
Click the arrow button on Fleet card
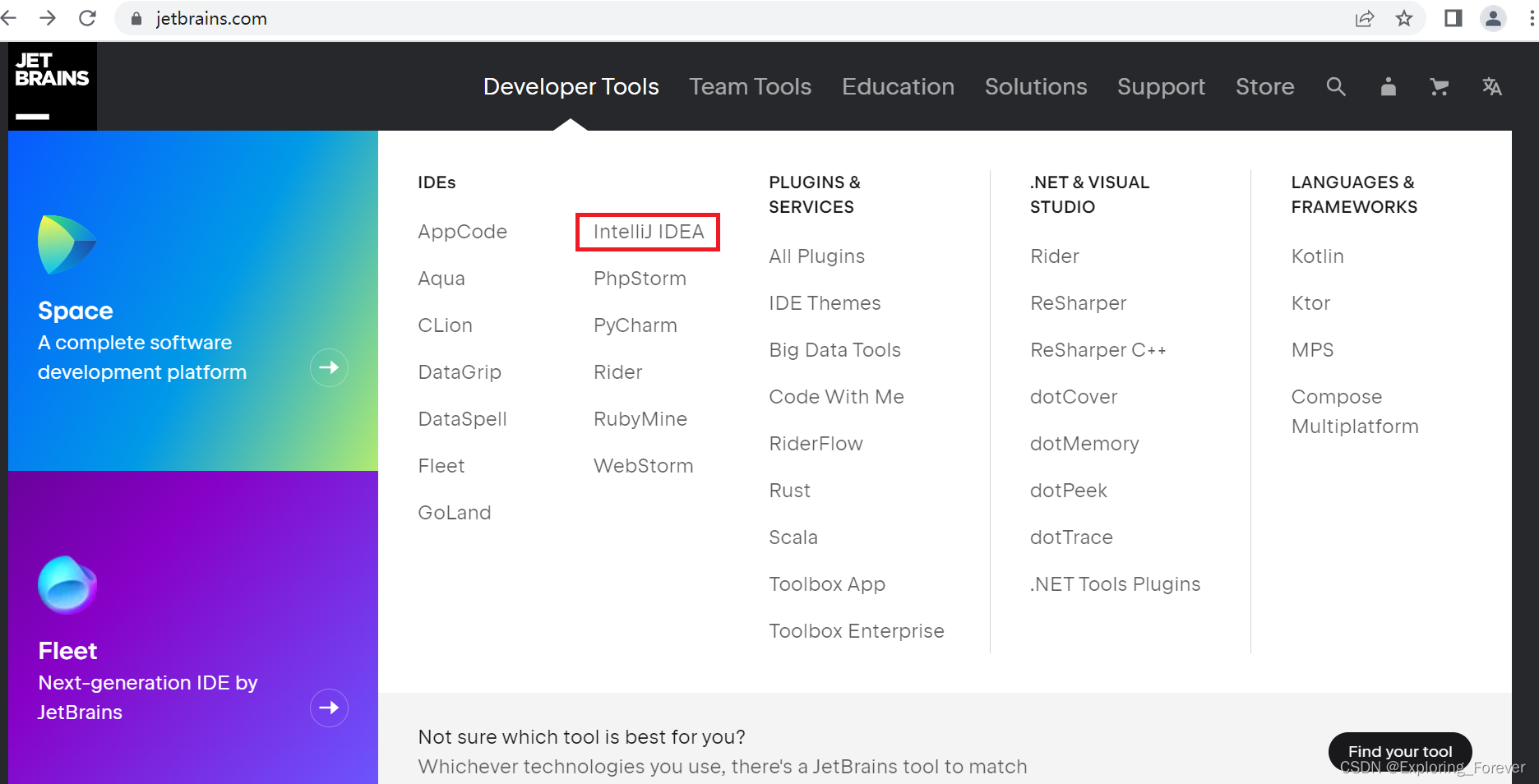pyautogui.click(x=329, y=708)
